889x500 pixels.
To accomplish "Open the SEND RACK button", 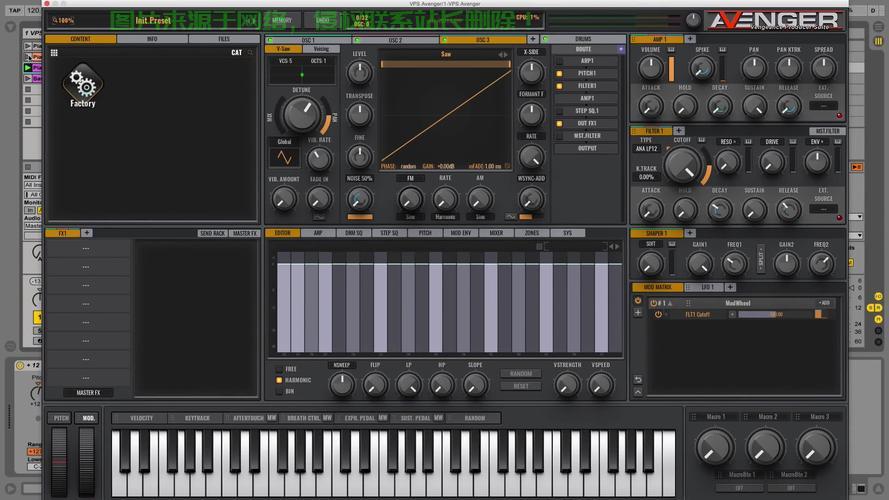I will tap(213, 234).
